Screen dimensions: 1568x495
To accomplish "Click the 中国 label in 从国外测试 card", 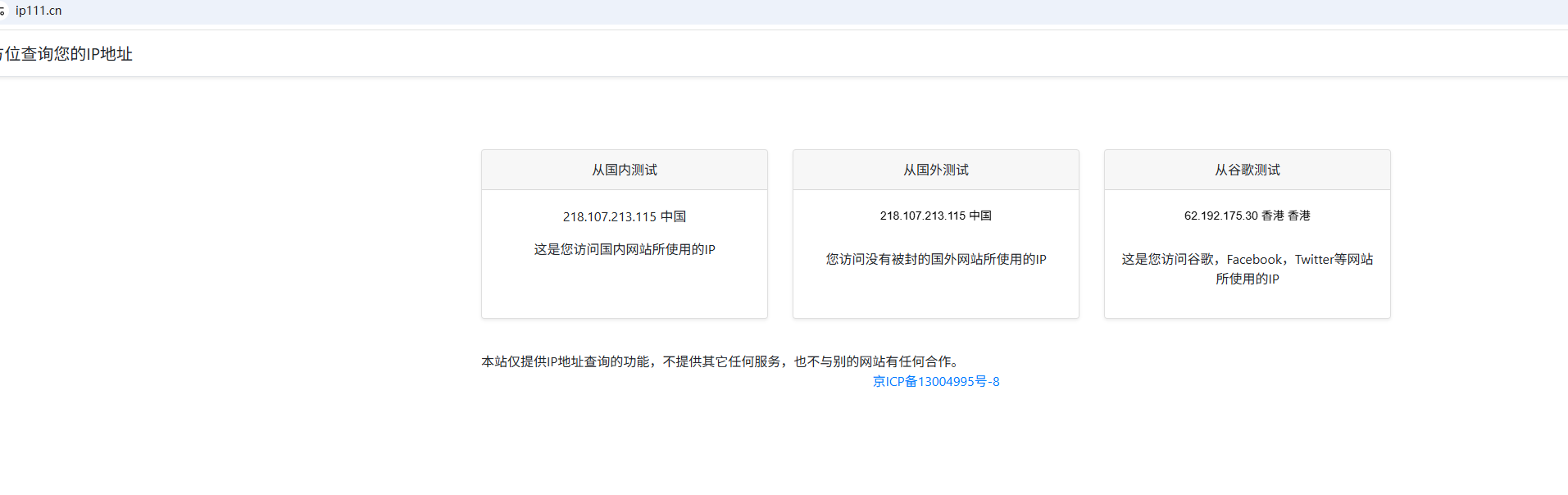I will [980, 216].
